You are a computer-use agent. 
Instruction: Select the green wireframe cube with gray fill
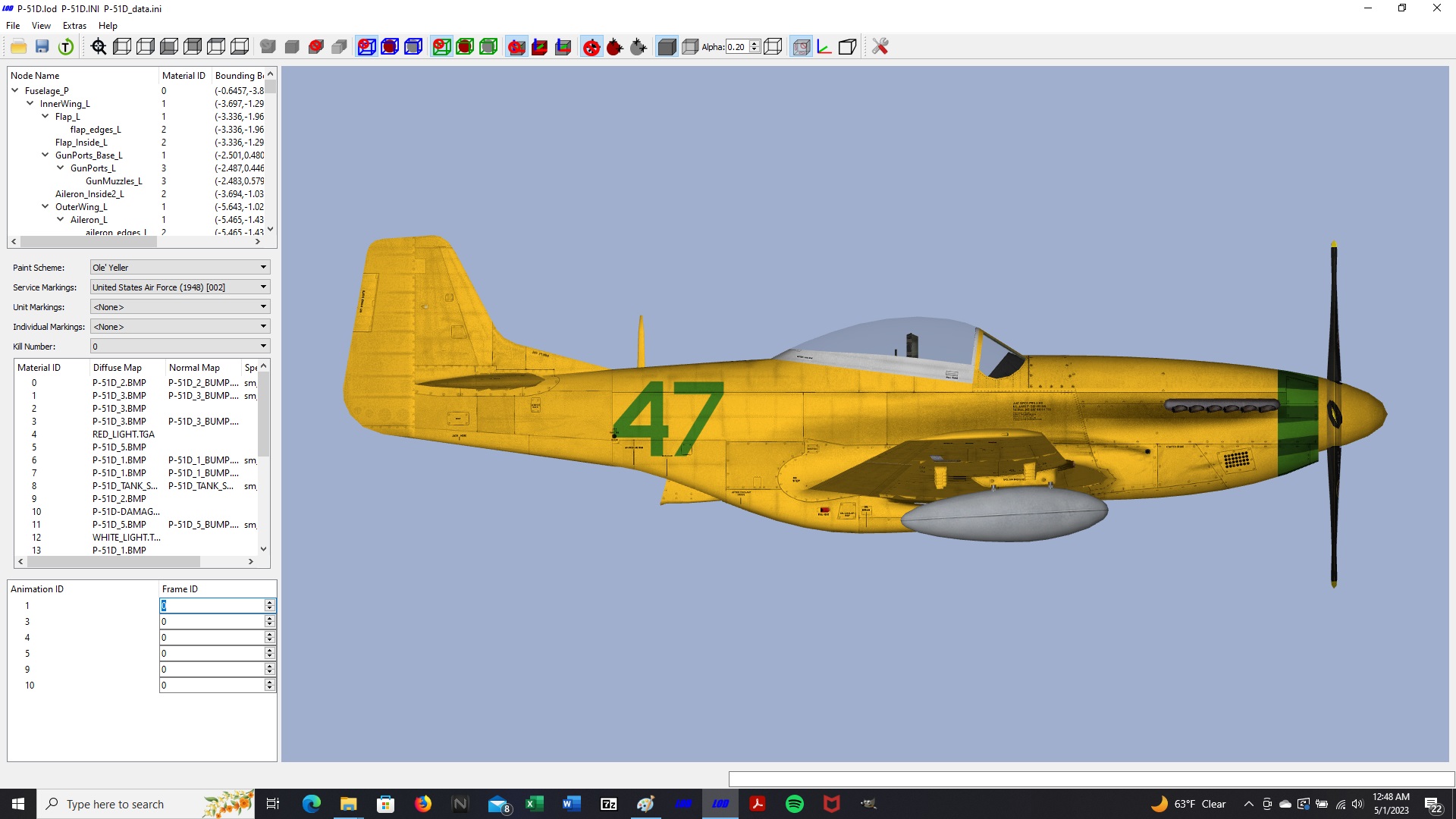pos(488,47)
